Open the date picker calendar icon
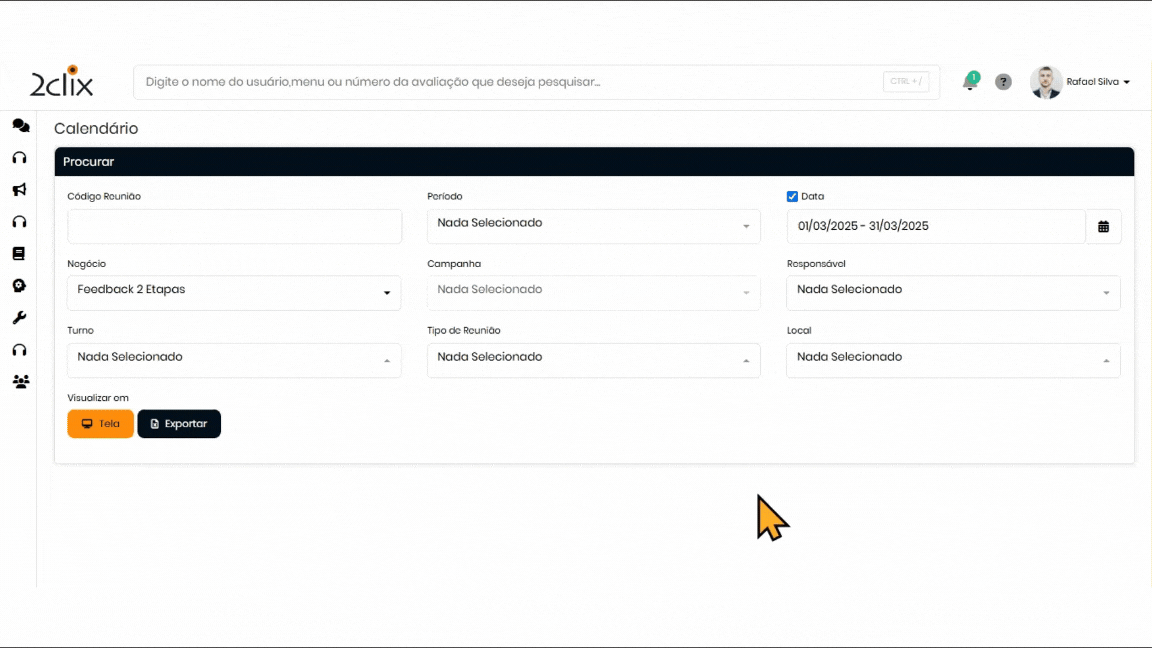Image resolution: width=1152 pixels, height=648 pixels. [1104, 227]
